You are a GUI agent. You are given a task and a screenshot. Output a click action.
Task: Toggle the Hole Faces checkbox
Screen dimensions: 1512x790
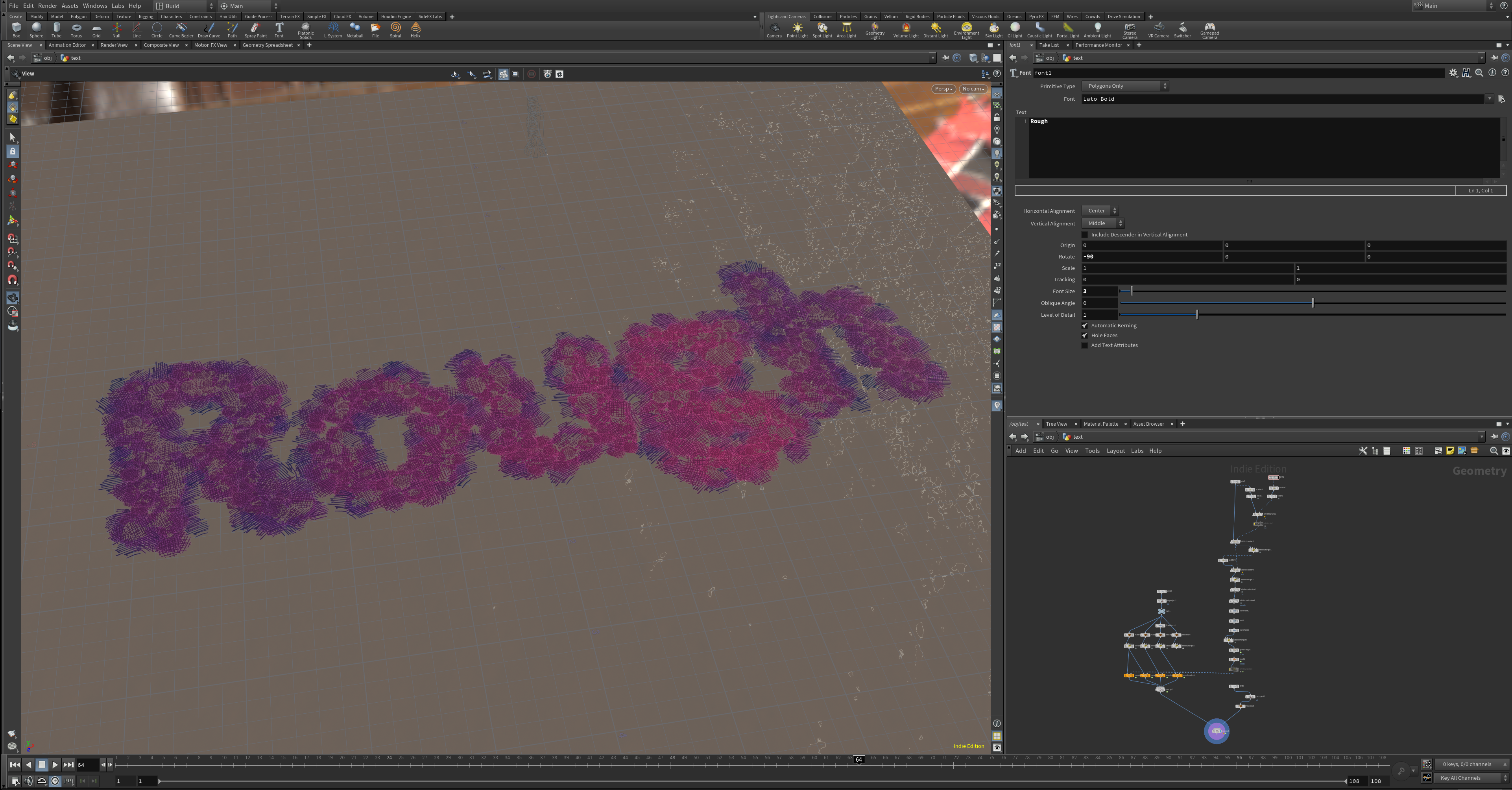pyautogui.click(x=1085, y=336)
